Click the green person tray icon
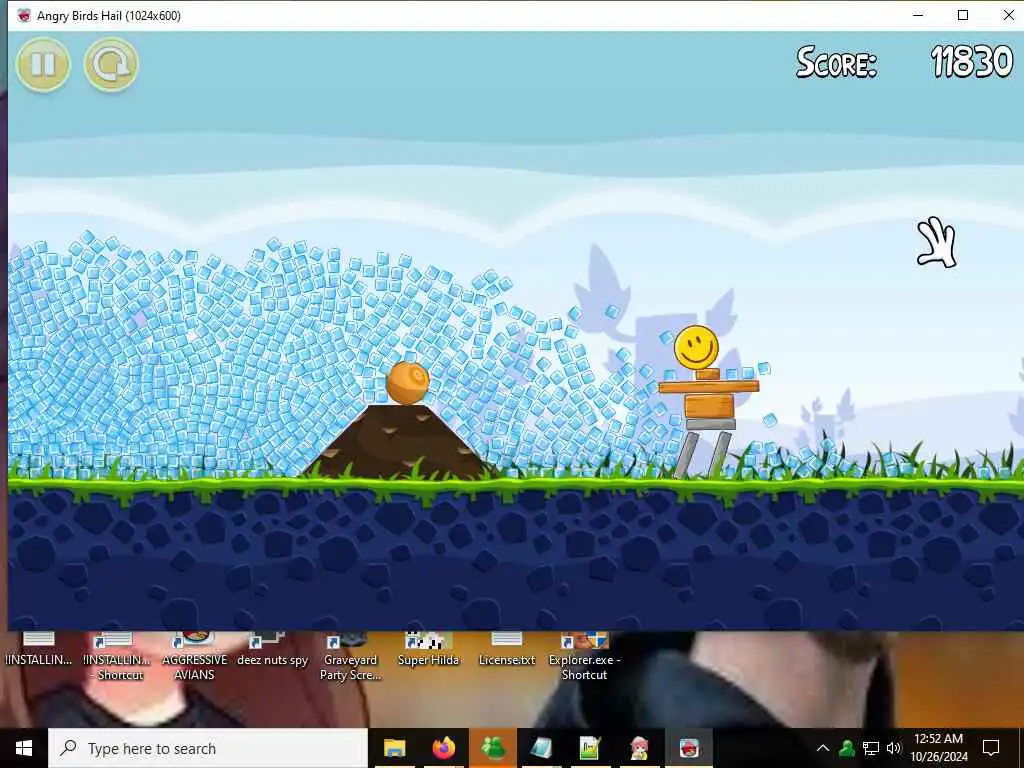The width and height of the screenshot is (1024, 768). pyautogui.click(x=847, y=748)
